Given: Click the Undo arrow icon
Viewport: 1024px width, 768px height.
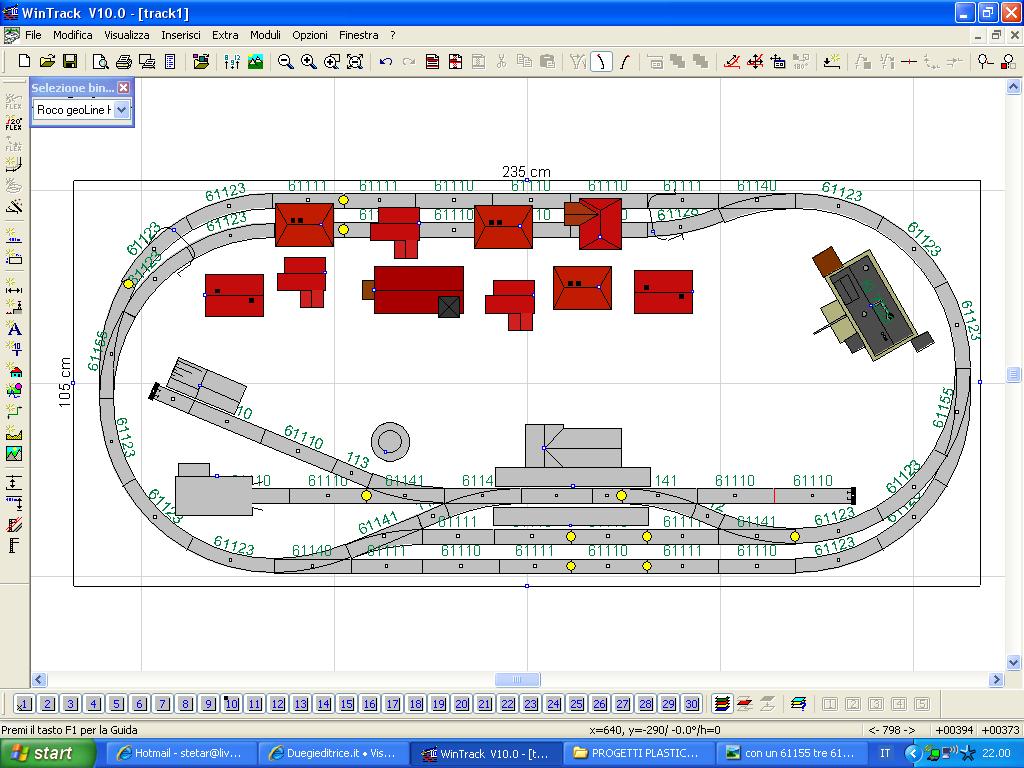Looking at the screenshot, I should pyautogui.click(x=385, y=61).
